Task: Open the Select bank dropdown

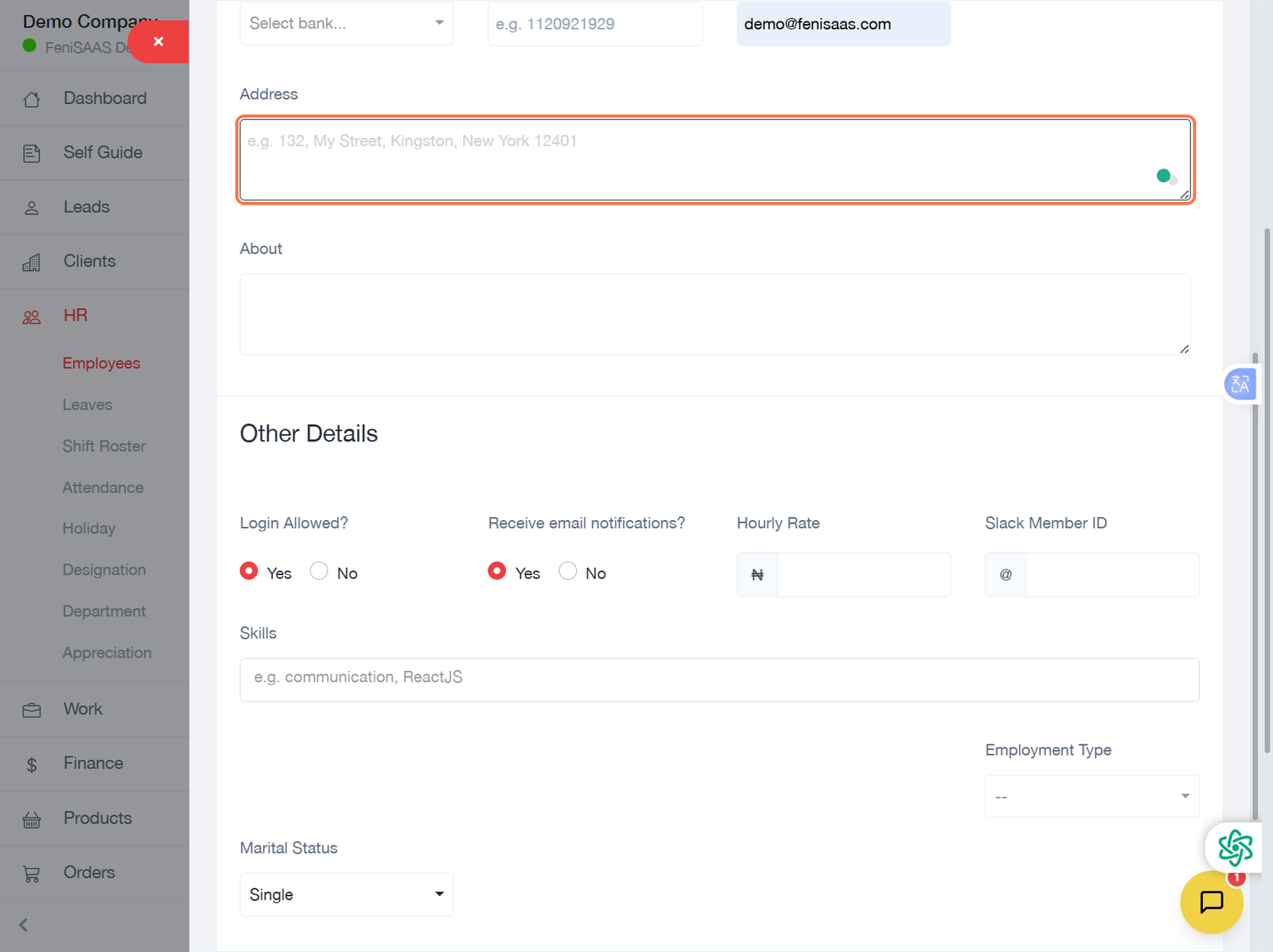Action: click(x=346, y=24)
